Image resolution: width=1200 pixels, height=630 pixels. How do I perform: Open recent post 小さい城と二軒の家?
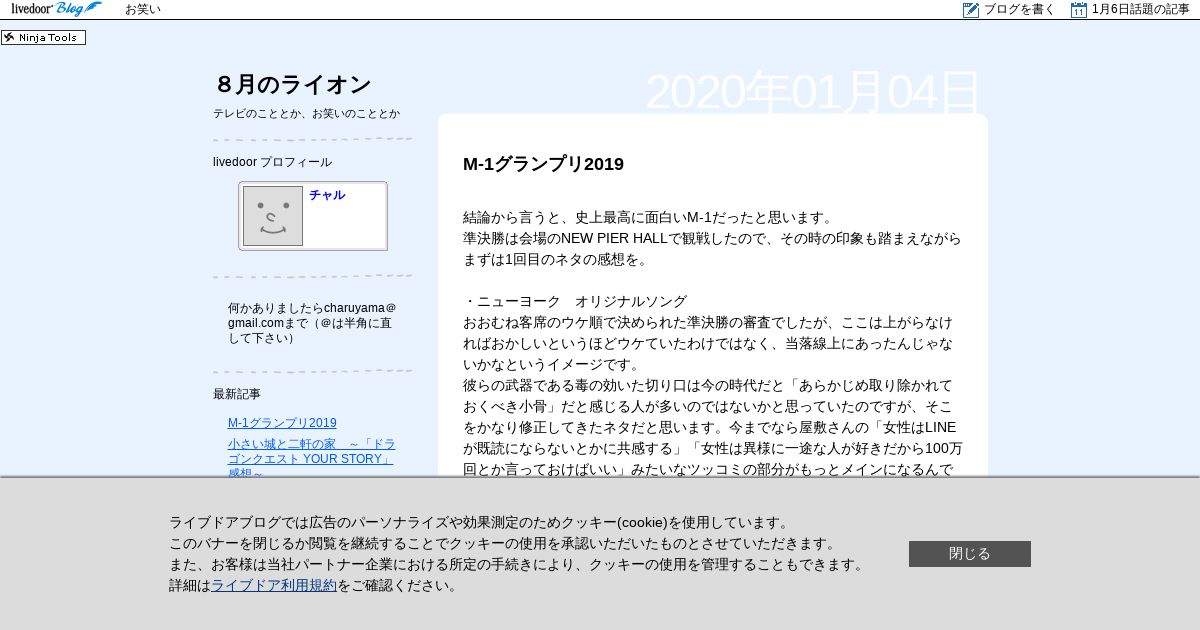pos(312,458)
